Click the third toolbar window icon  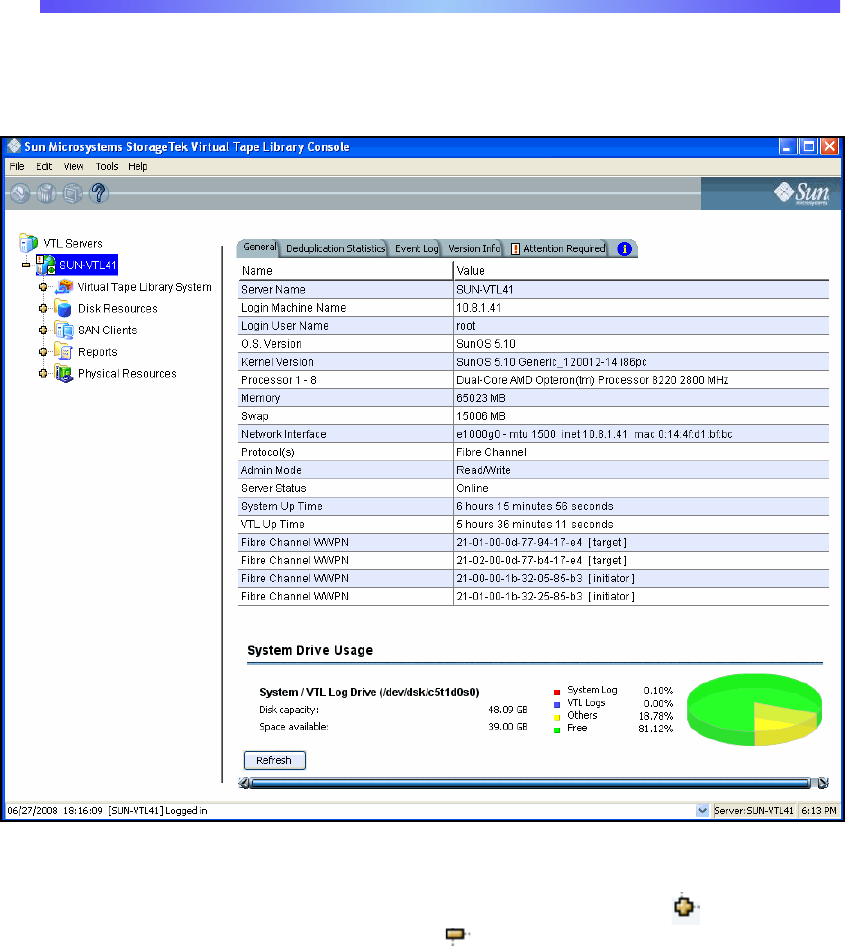(x=72, y=194)
